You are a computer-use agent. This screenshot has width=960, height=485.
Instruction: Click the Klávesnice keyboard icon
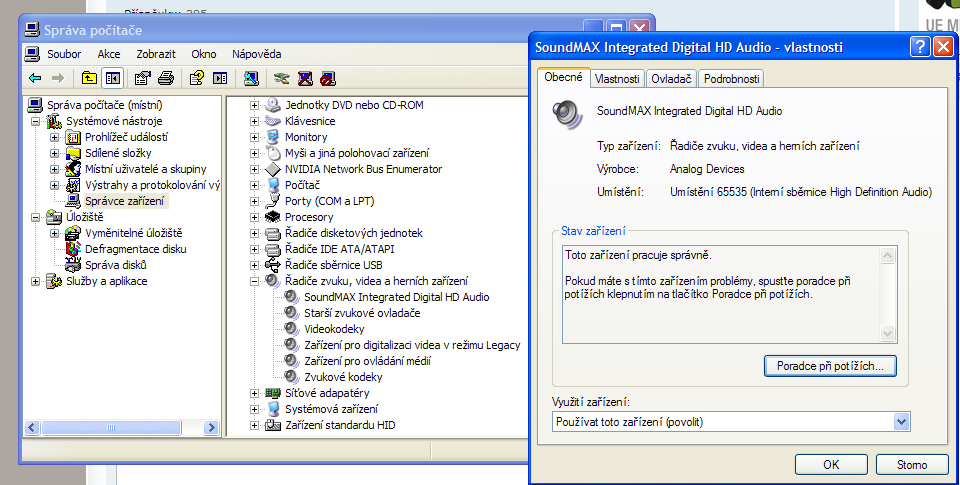click(x=272, y=121)
